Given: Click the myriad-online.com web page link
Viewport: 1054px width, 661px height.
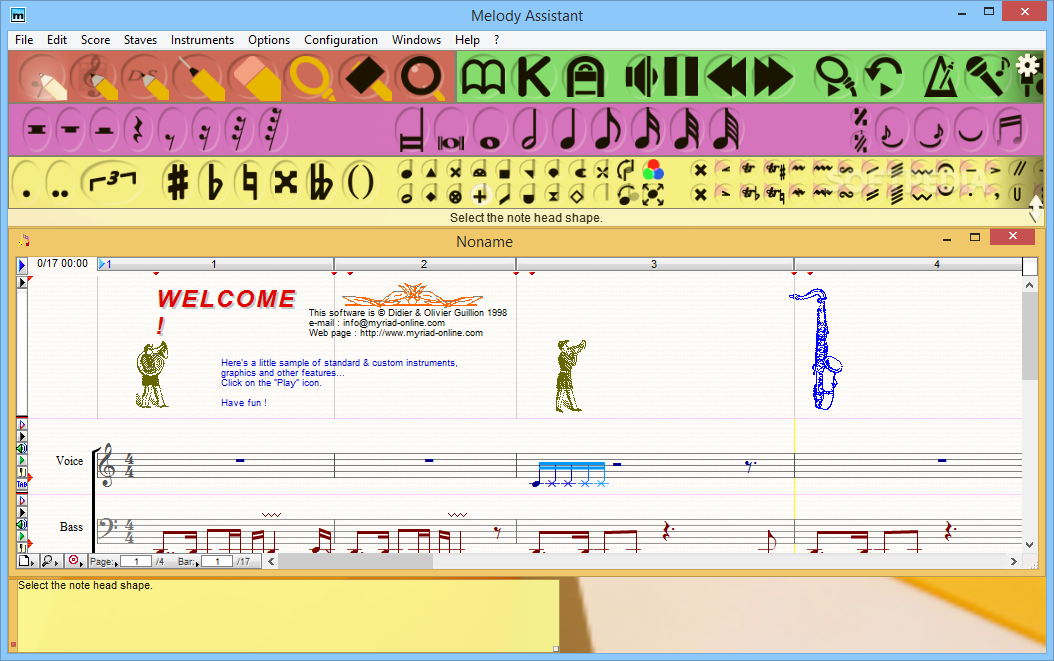Looking at the screenshot, I should [421, 333].
